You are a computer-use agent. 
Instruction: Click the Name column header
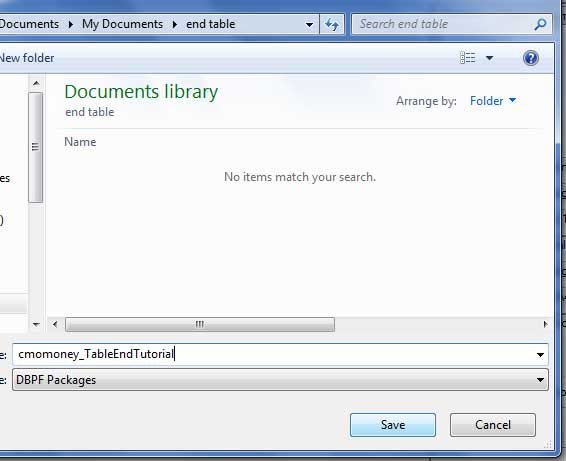point(80,142)
